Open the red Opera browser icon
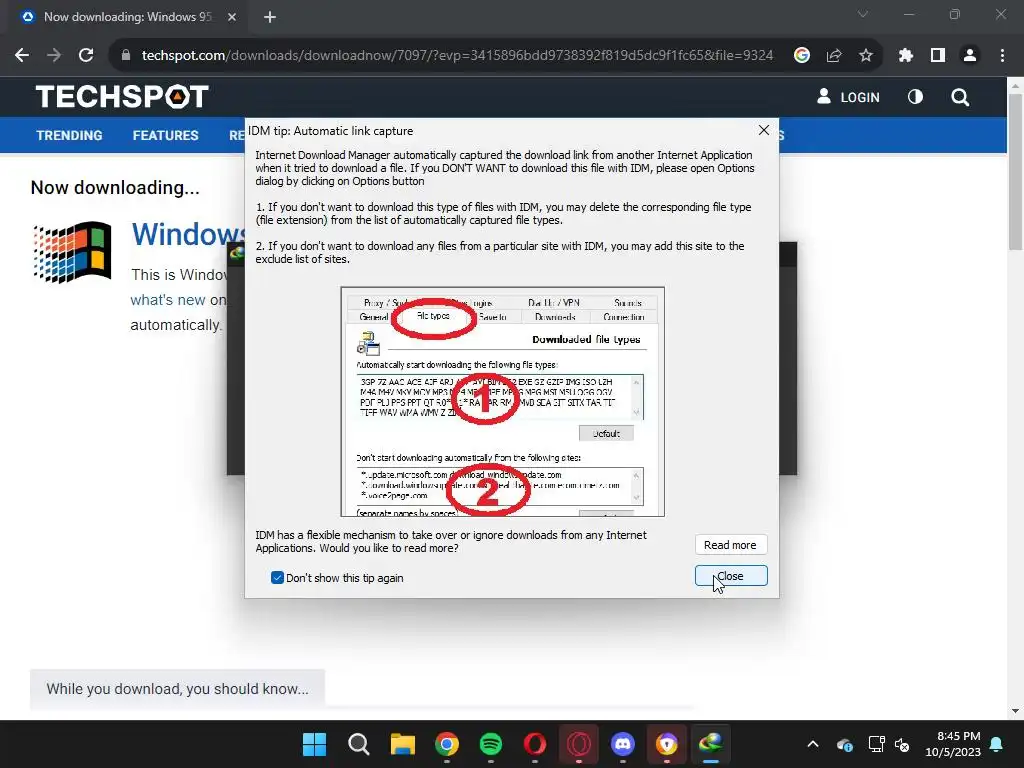1024x768 pixels. (x=535, y=744)
